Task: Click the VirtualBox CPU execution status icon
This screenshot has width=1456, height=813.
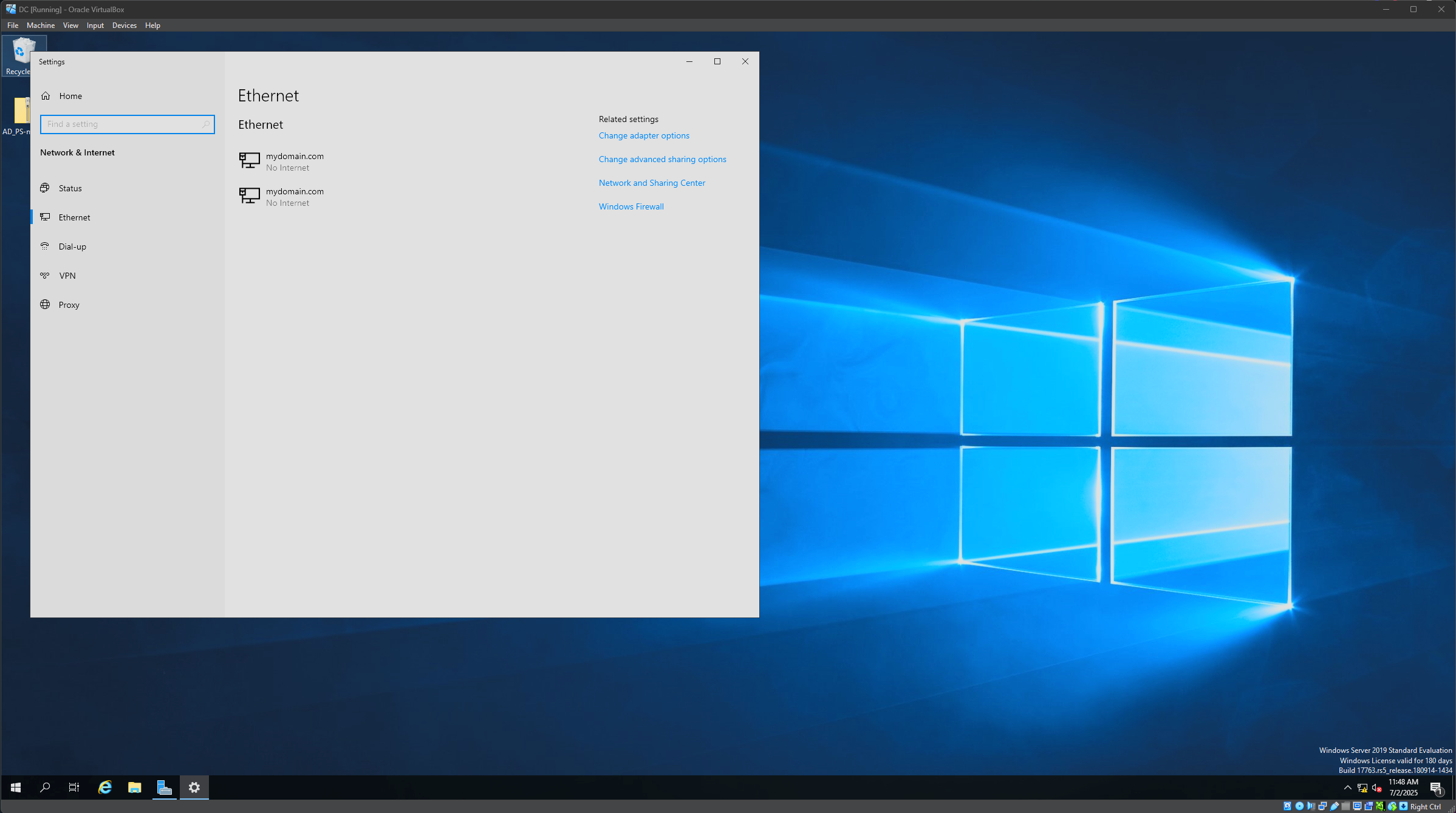Action: 1380,806
